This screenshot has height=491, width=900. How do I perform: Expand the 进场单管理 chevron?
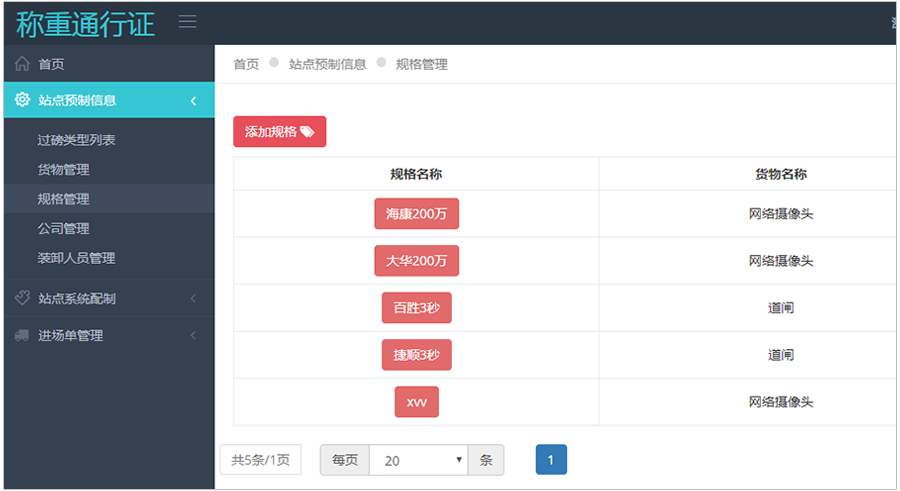pyautogui.click(x=193, y=335)
